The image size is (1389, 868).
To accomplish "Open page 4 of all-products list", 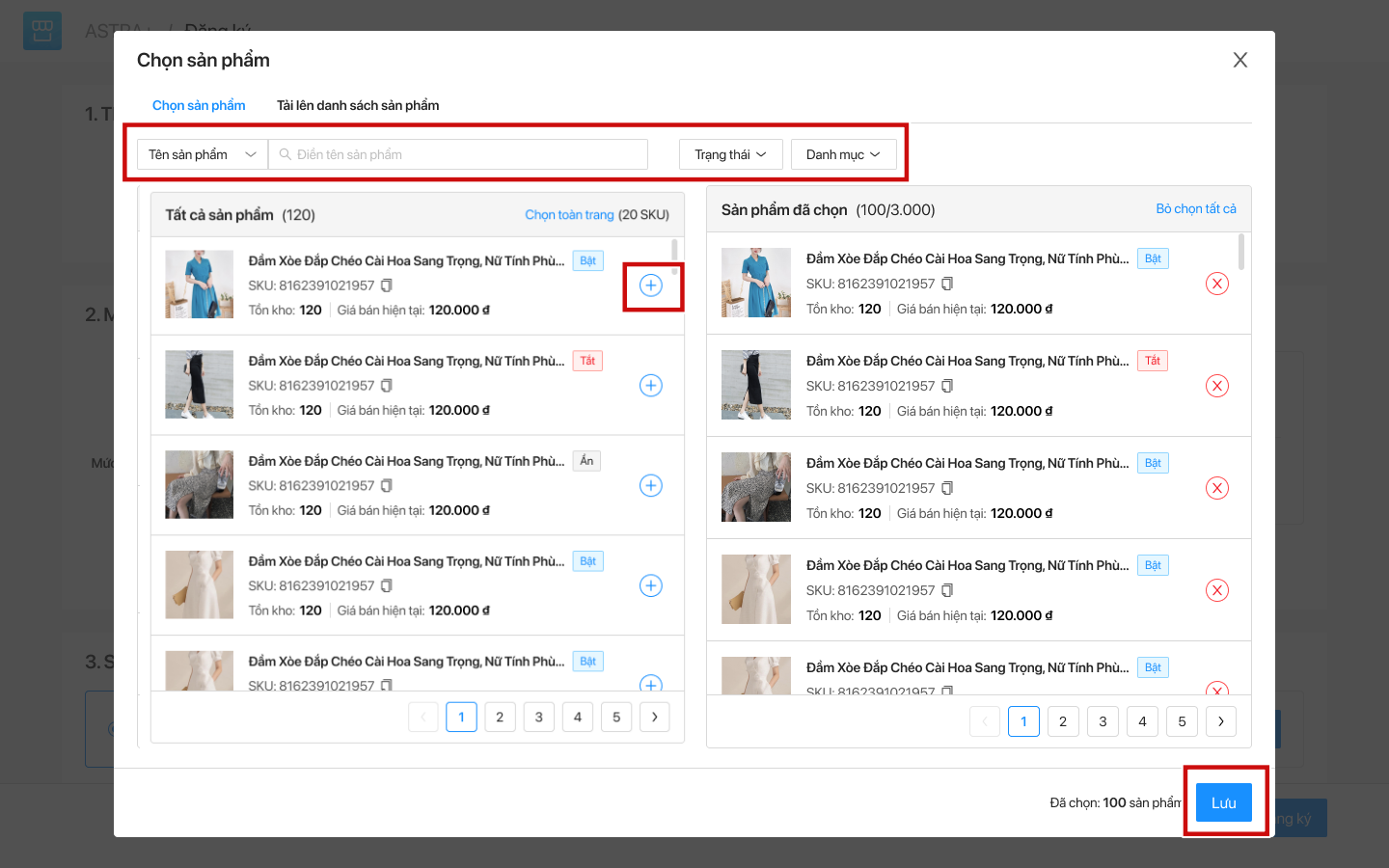I will 578,717.
